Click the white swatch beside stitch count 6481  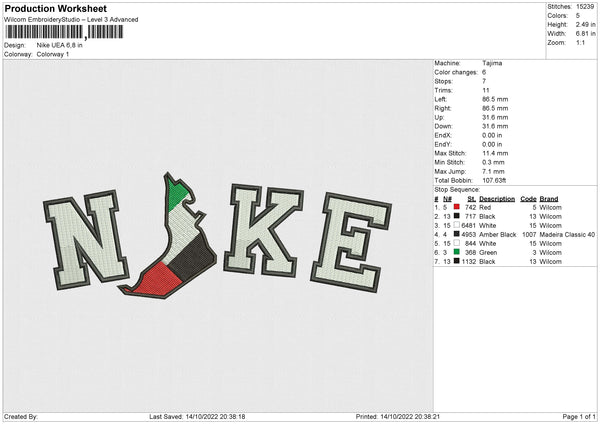click(x=457, y=225)
